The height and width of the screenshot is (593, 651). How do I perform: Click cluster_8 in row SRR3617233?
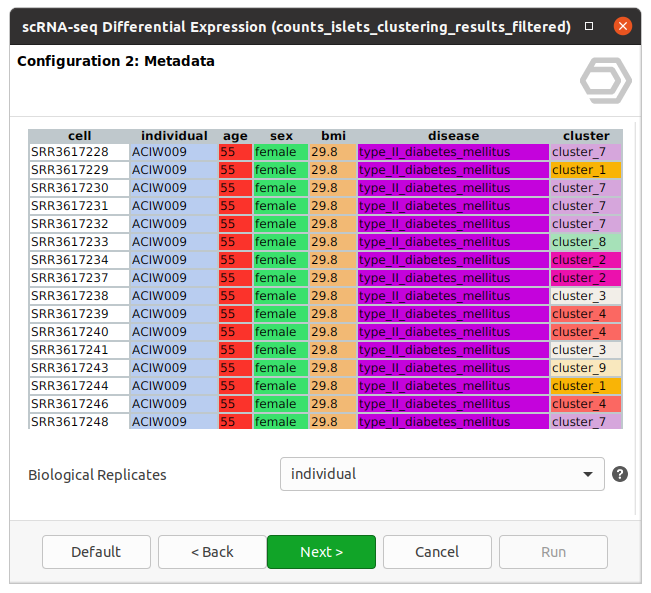coord(586,242)
